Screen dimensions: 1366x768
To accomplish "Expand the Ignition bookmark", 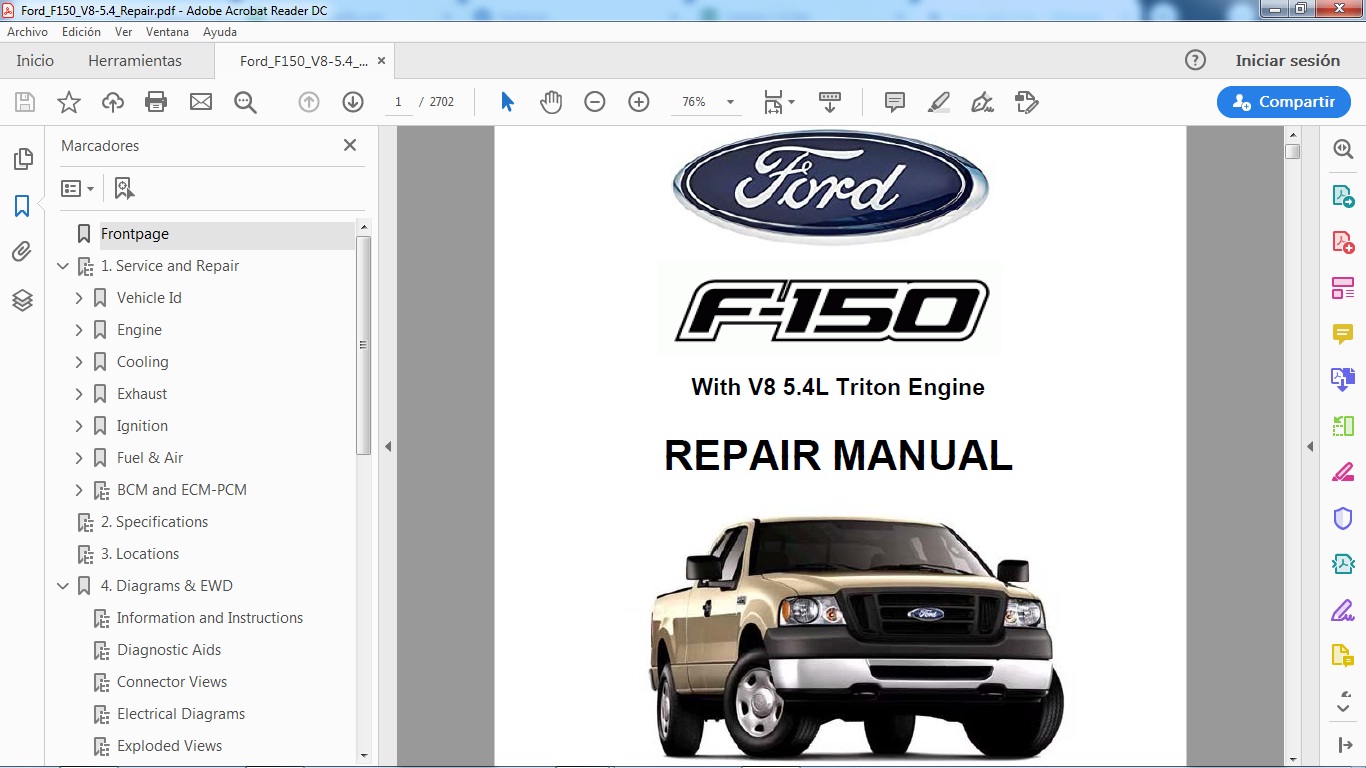I will click(79, 426).
